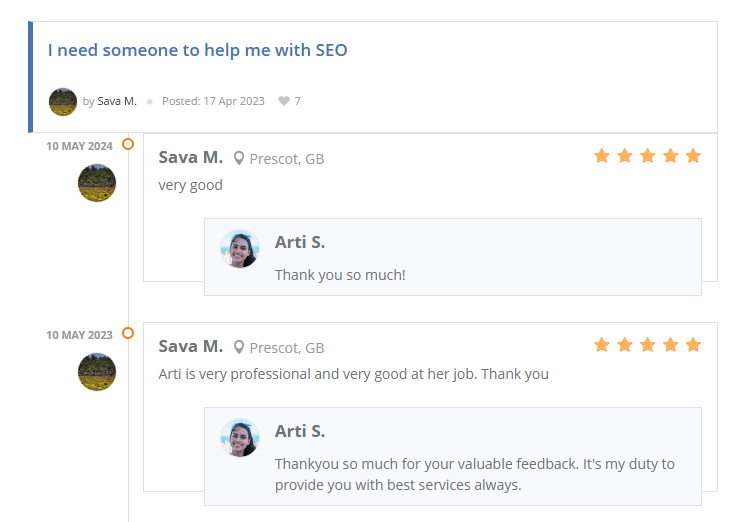
Task: Click the third star in the 2023 review rating
Action: [648, 345]
